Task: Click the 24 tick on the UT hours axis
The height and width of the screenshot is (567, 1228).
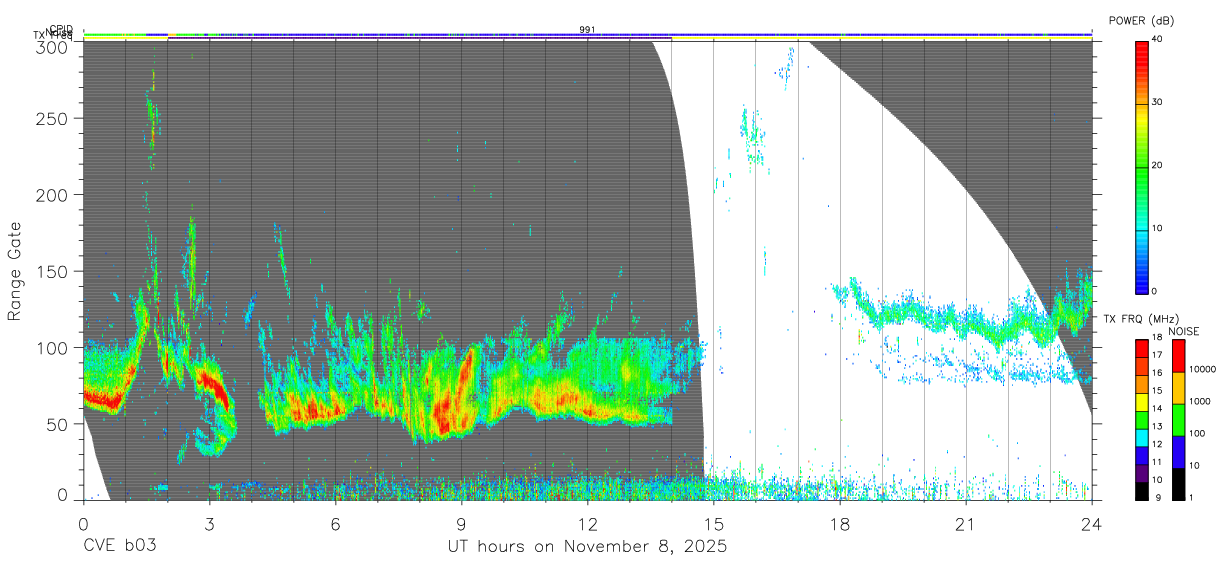Action: (1091, 523)
